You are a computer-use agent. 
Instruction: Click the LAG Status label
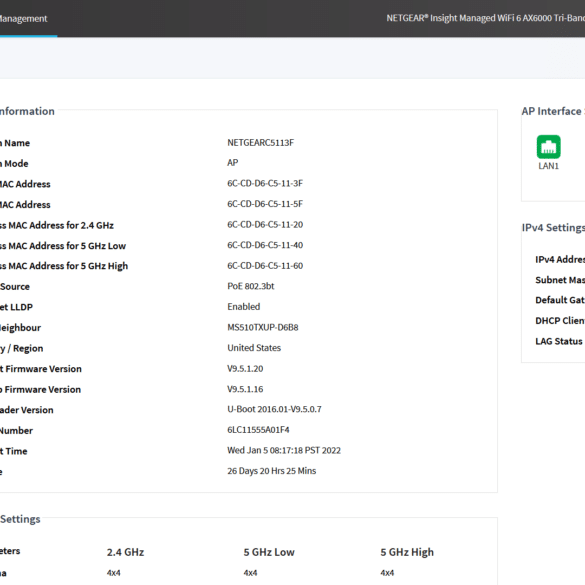coord(559,341)
